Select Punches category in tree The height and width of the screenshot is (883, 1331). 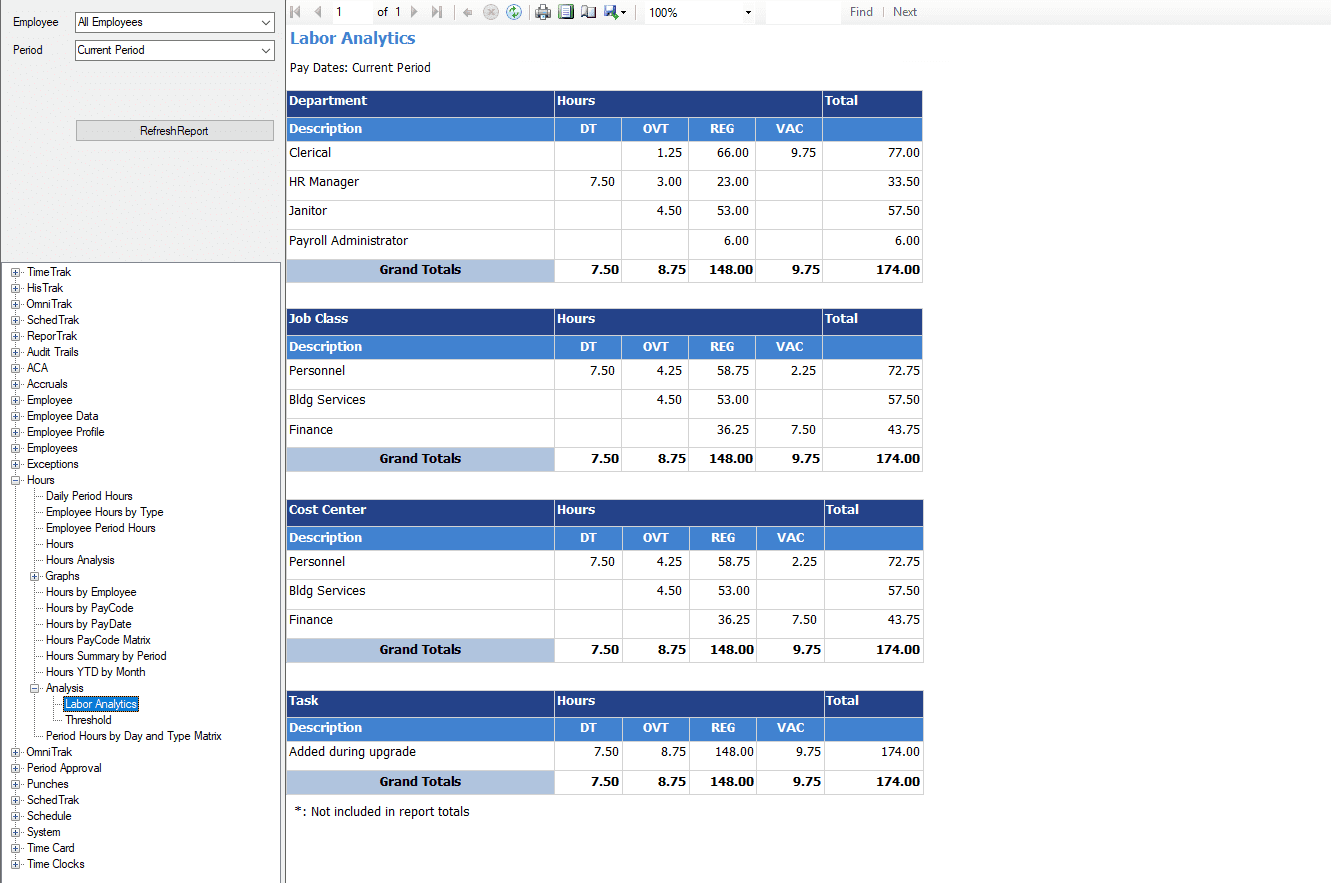pyautogui.click(x=47, y=784)
